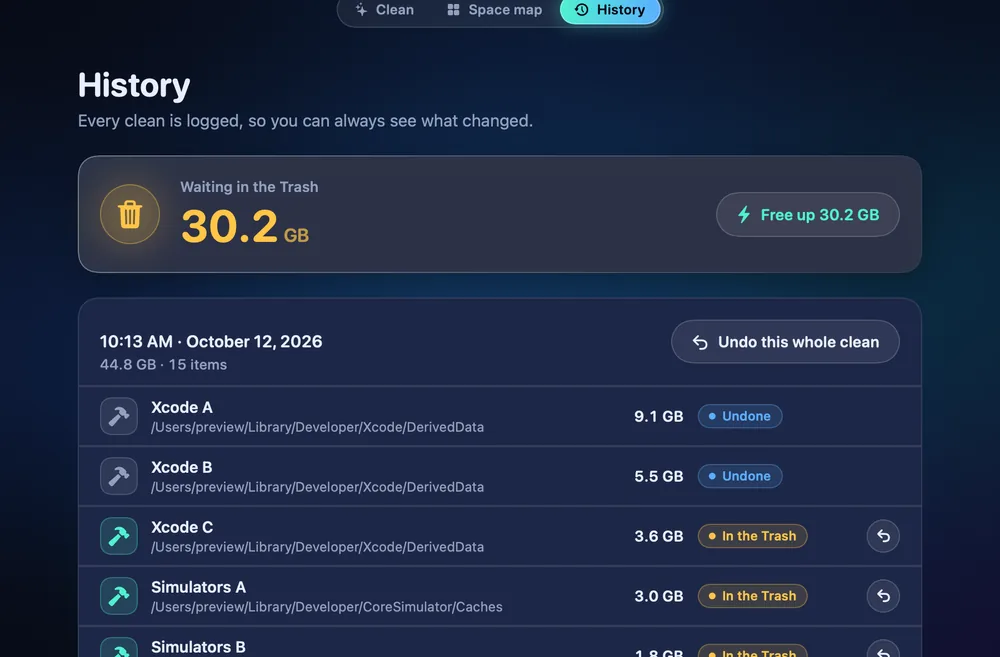Click the yellow trash can icon
Viewport: 1000px width, 657px height.
[x=129, y=214]
